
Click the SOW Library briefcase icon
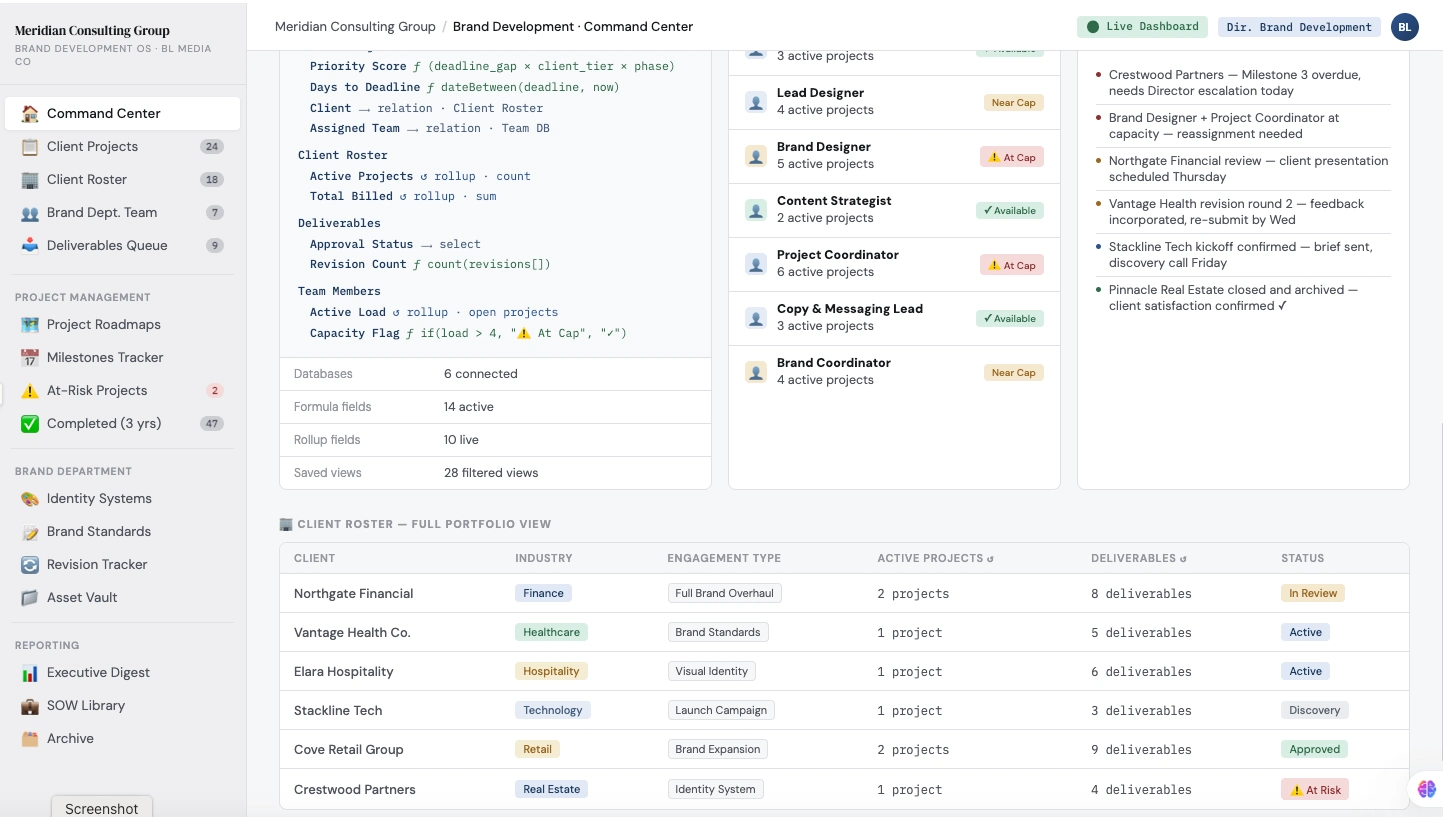pos(30,706)
